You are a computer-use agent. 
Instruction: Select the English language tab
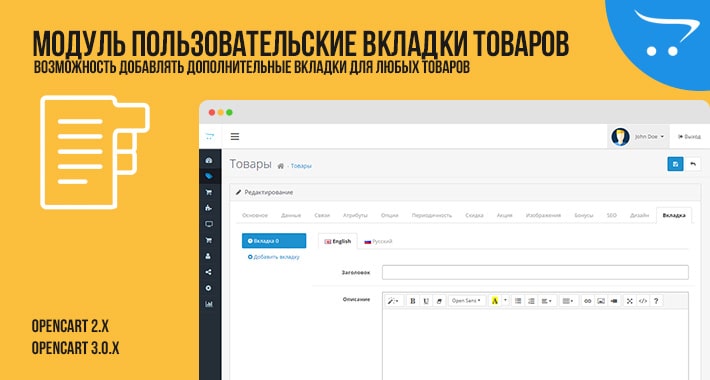pyautogui.click(x=338, y=241)
